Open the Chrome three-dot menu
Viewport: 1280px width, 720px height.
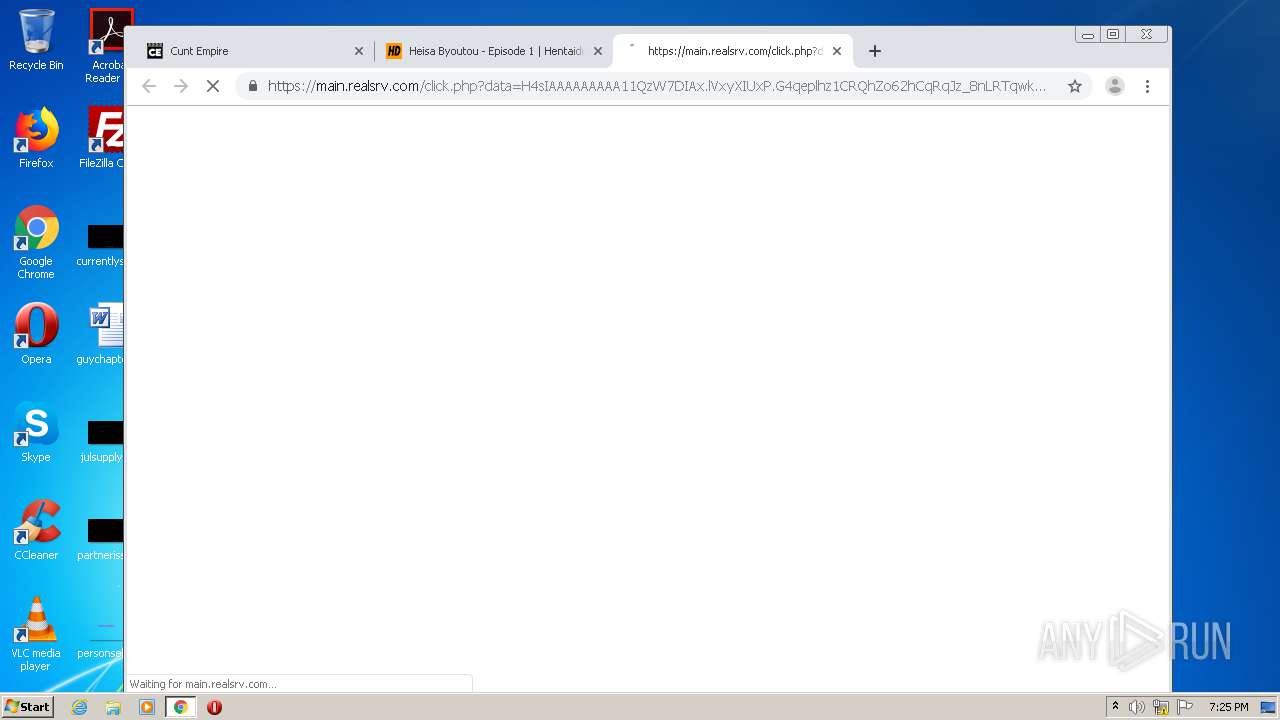[1147, 86]
